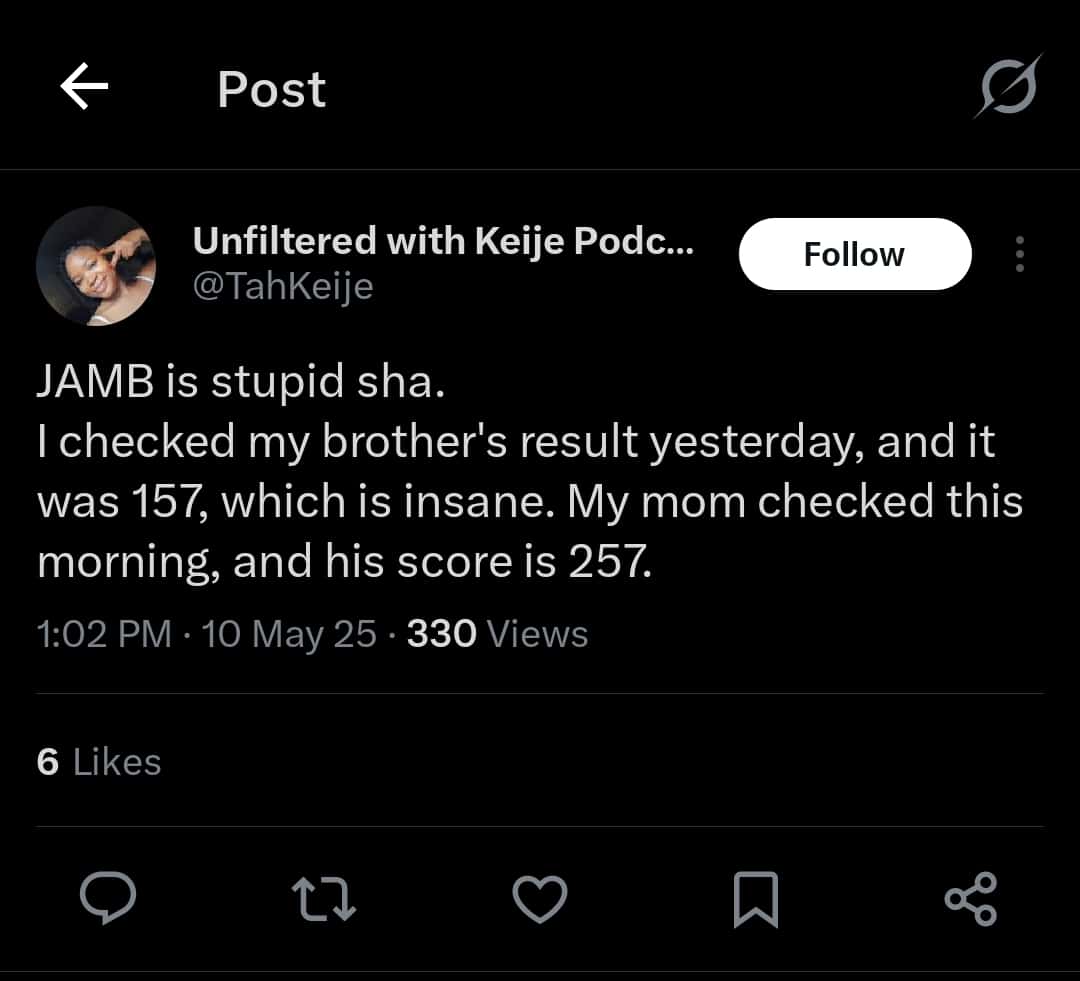The image size is (1080, 981).
Task: Tap the "I checked my brother's result" line
Action: 340,442
